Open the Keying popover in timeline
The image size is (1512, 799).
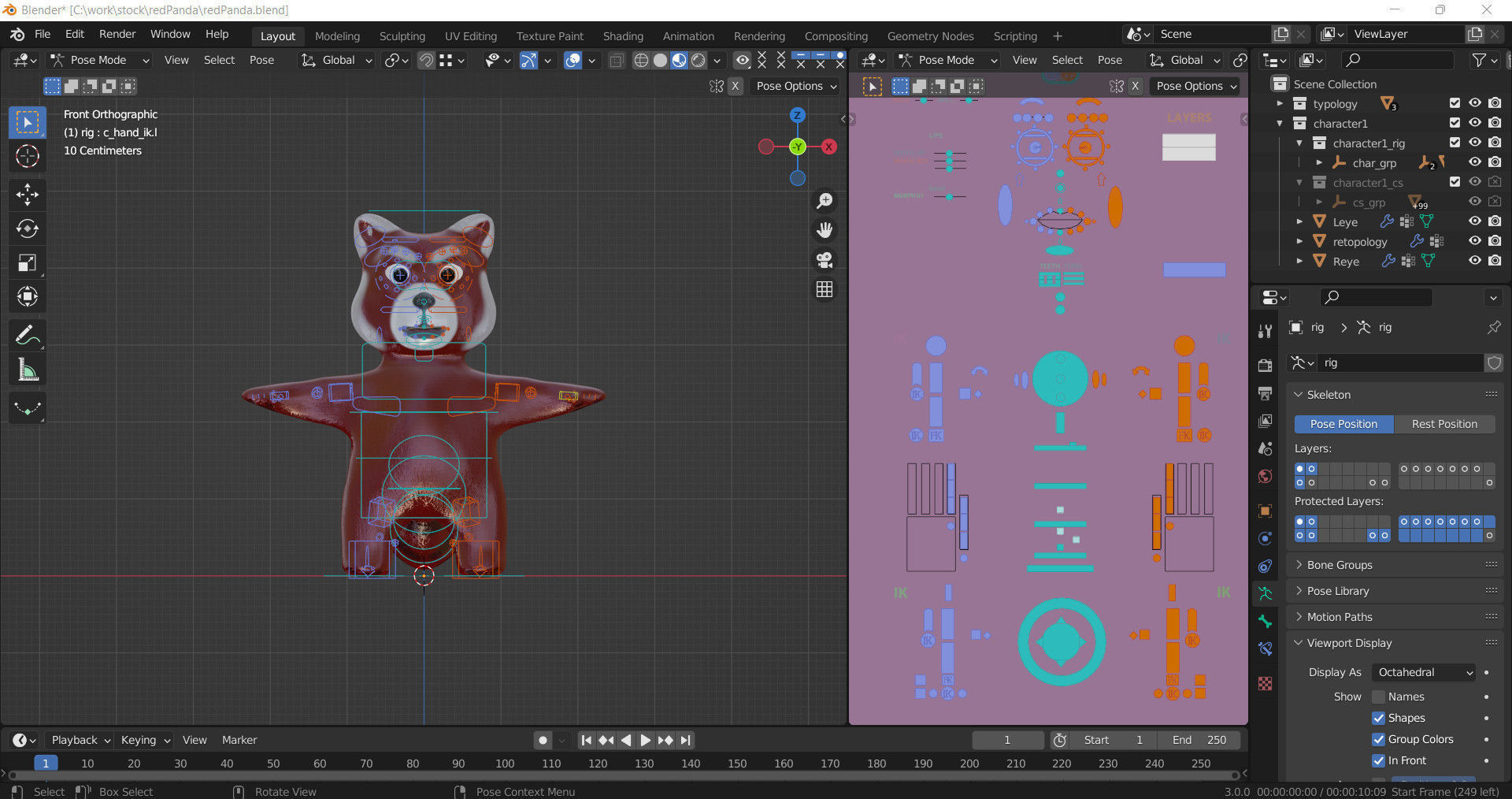145,740
